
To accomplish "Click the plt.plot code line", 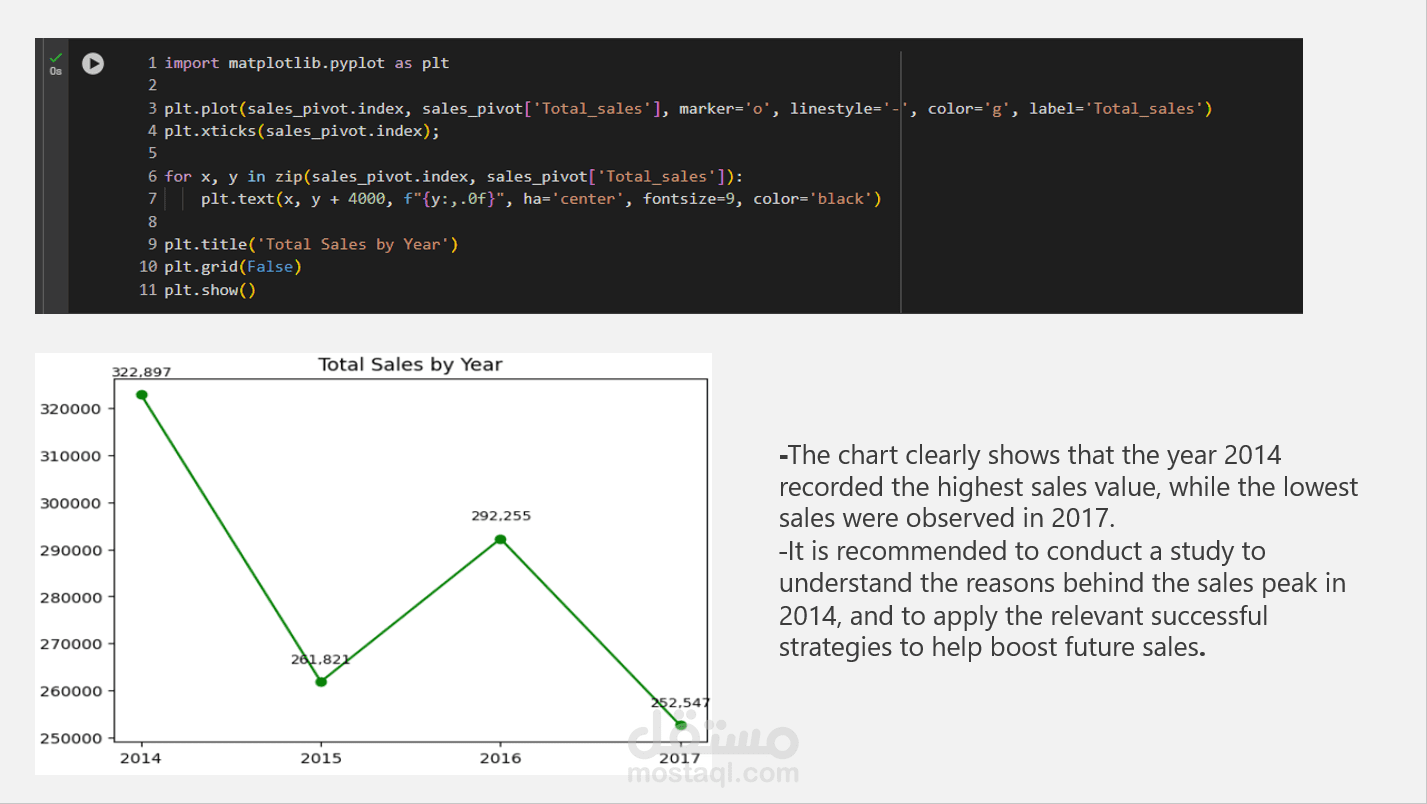I will pos(688,108).
